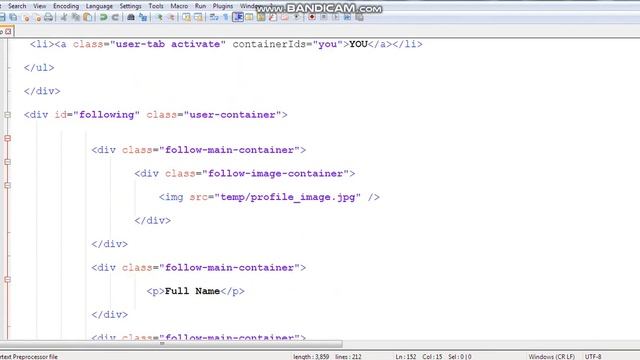The width and height of the screenshot is (640, 360).
Task: Open the Language menu
Action: click(x=99, y=6)
